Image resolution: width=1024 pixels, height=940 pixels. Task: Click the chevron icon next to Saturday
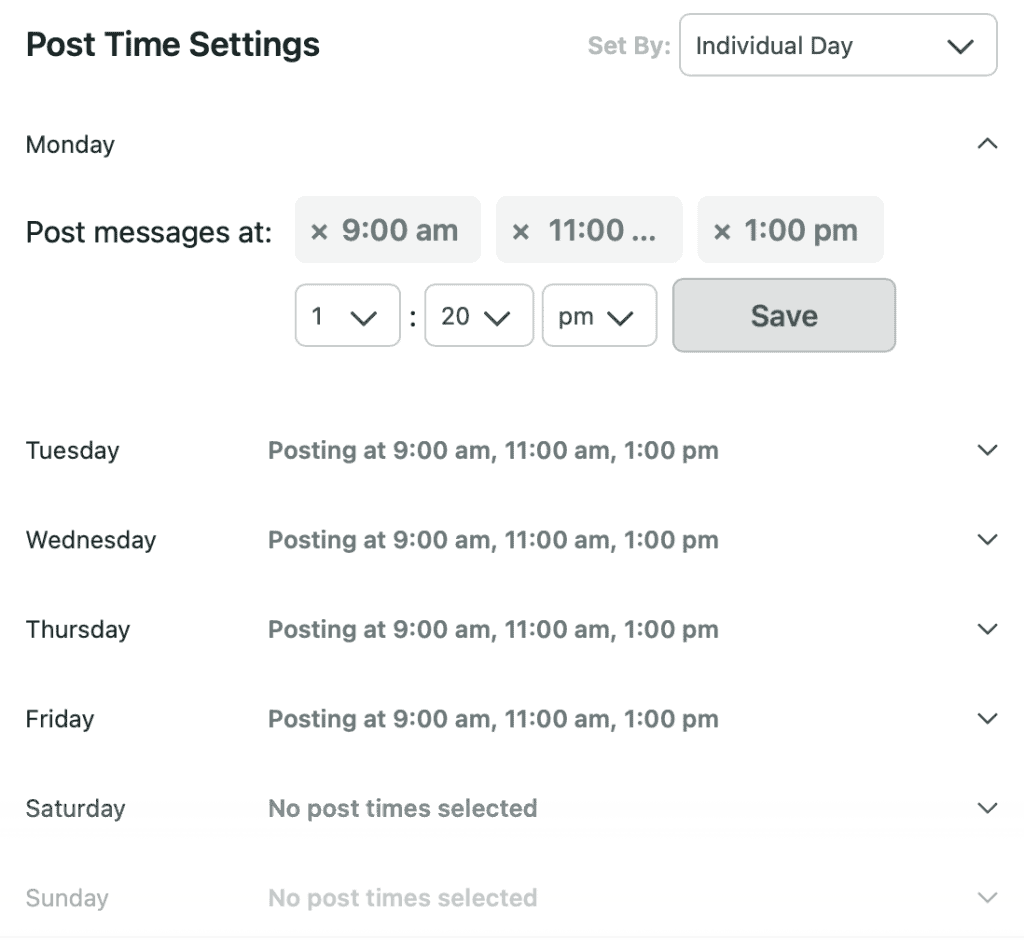987,808
